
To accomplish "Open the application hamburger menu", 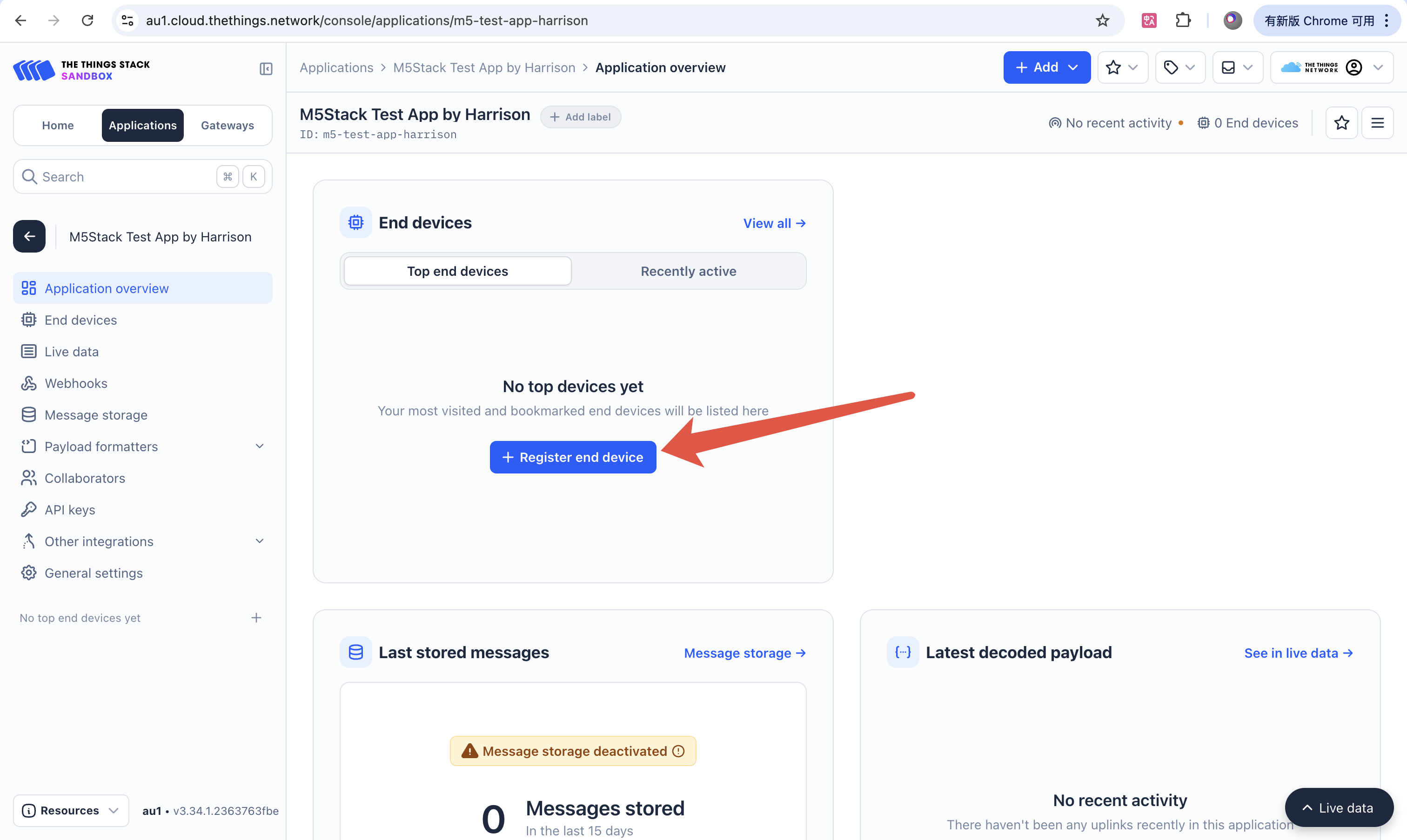I will pos(1378,123).
